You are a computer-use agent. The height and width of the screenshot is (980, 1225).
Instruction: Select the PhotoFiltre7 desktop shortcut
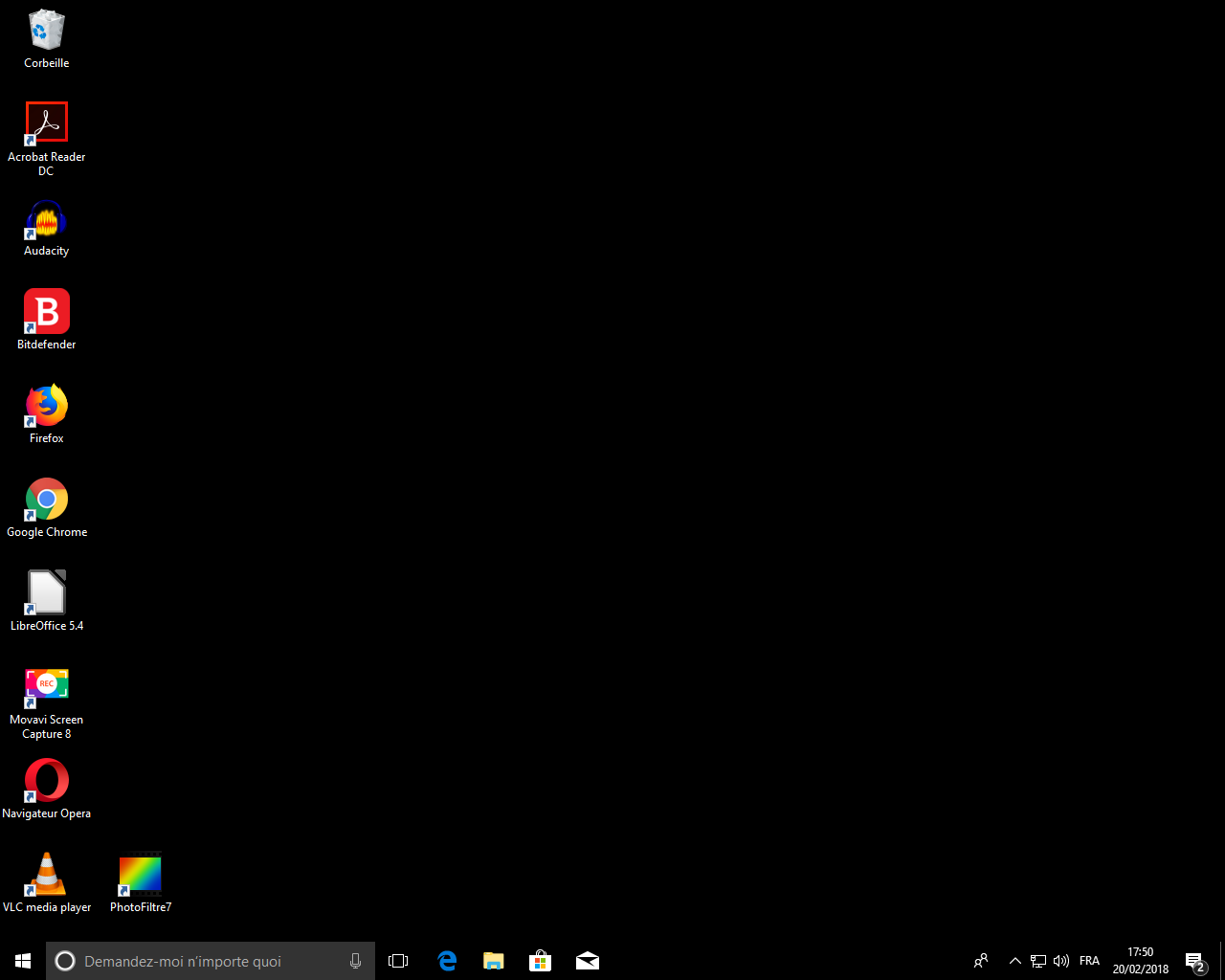pyautogui.click(x=141, y=882)
